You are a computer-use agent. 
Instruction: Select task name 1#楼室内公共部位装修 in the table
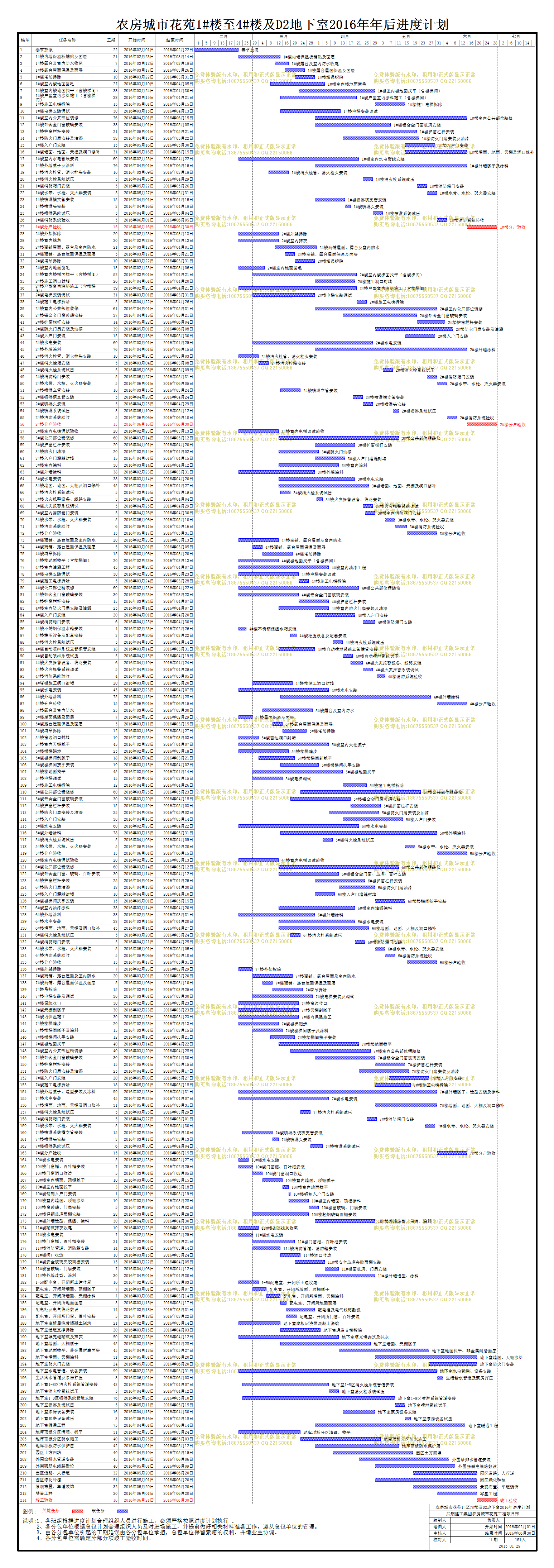57,118
